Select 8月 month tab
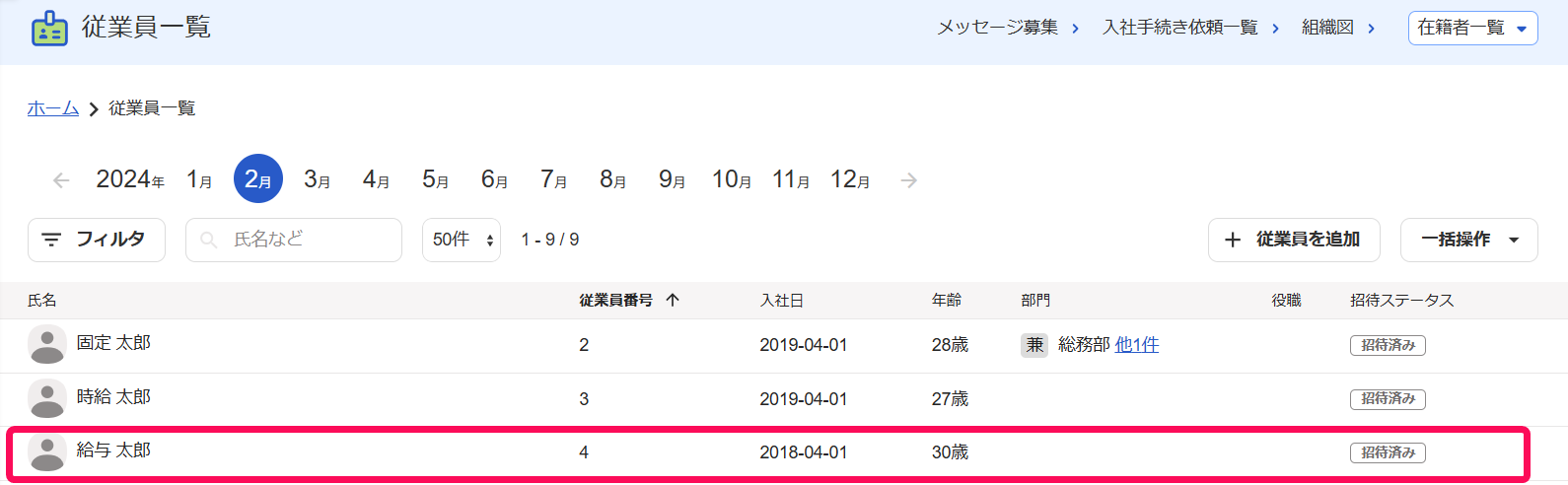This screenshot has height=485, width=1568. click(x=613, y=179)
